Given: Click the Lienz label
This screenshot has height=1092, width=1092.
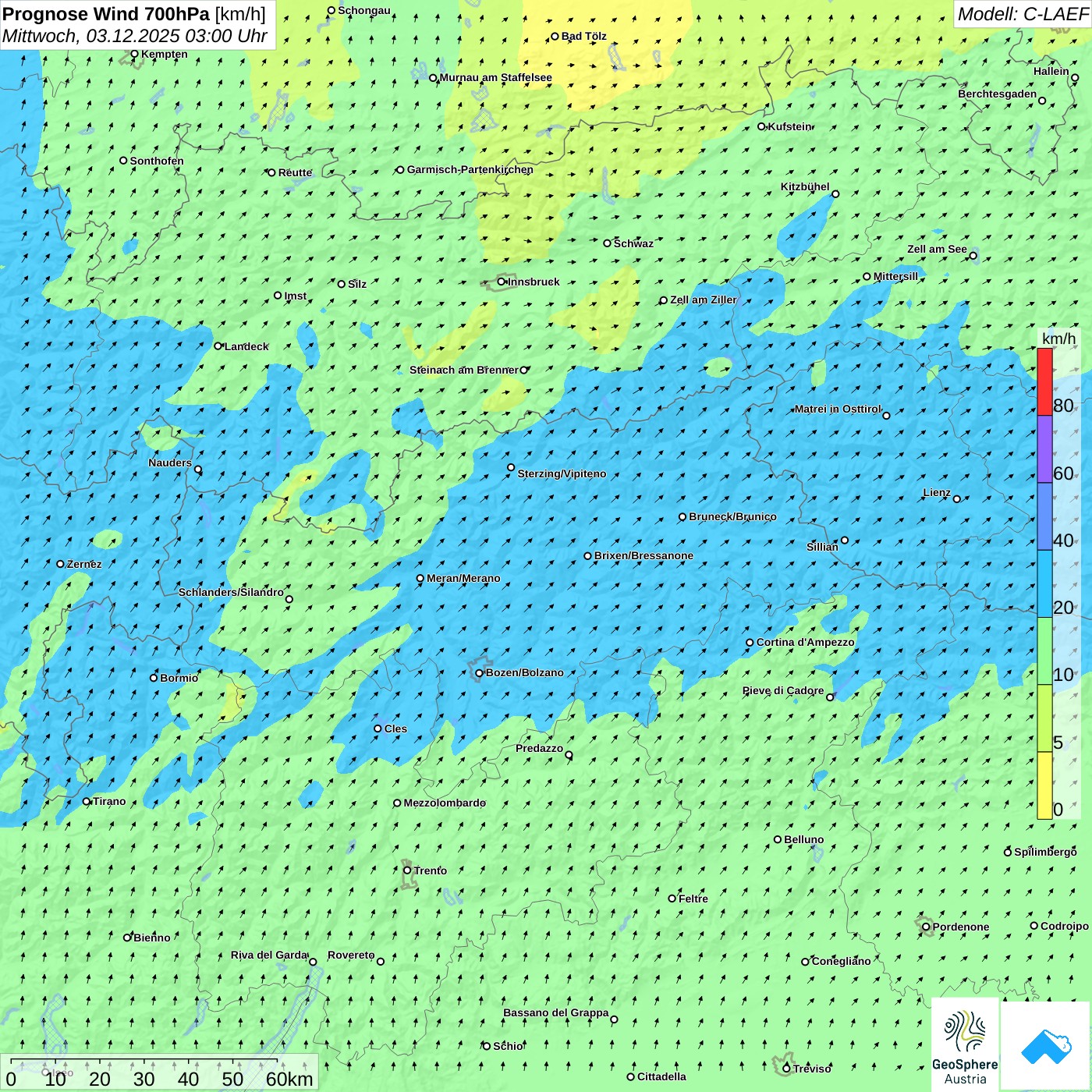Looking at the screenshot, I should click(x=937, y=492).
